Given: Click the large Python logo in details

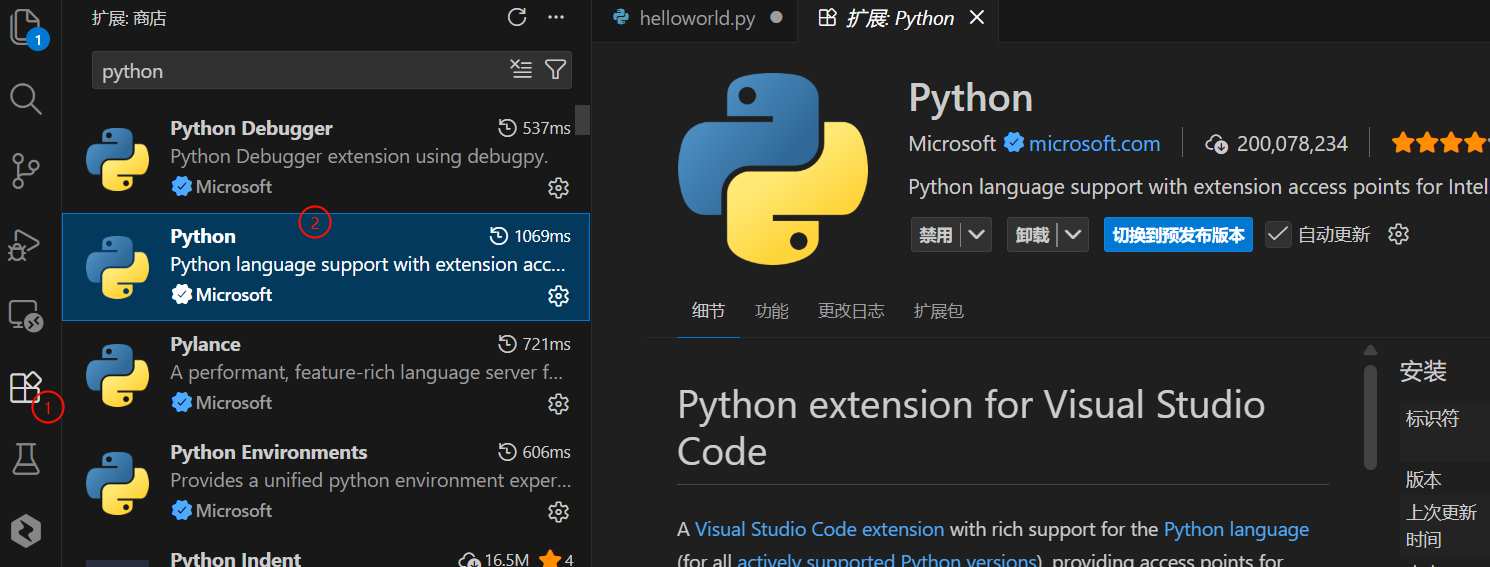Looking at the screenshot, I should point(774,171).
